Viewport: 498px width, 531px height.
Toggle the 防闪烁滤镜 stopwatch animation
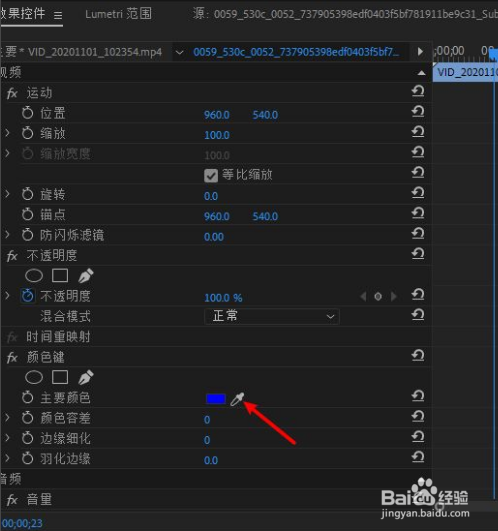pos(27,235)
